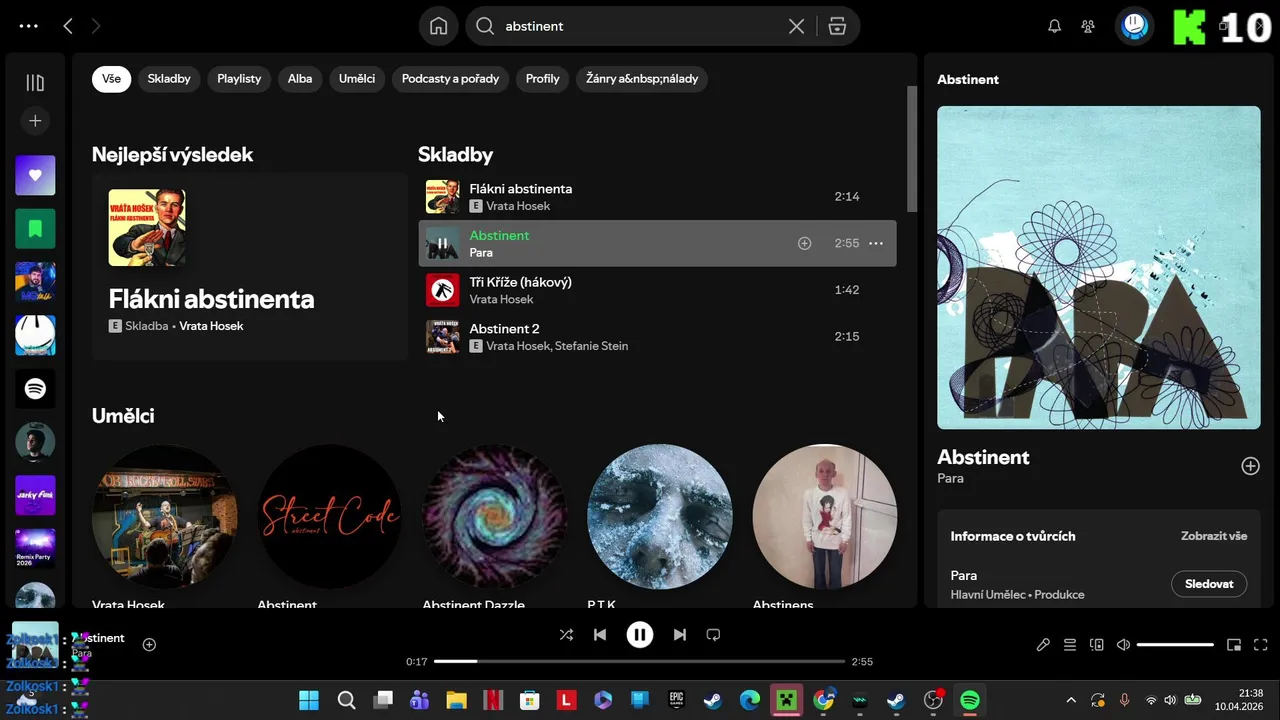Click the results vertical scrollbar
This screenshot has width=1280, height=720.
(911, 148)
